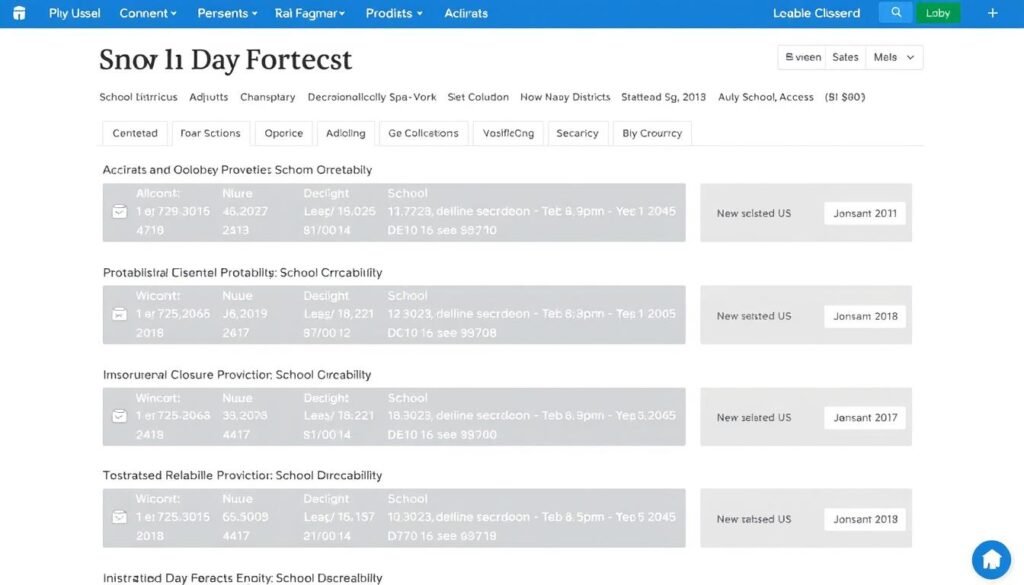
Task: Switch to the Centetad tab
Action: click(135, 132)
